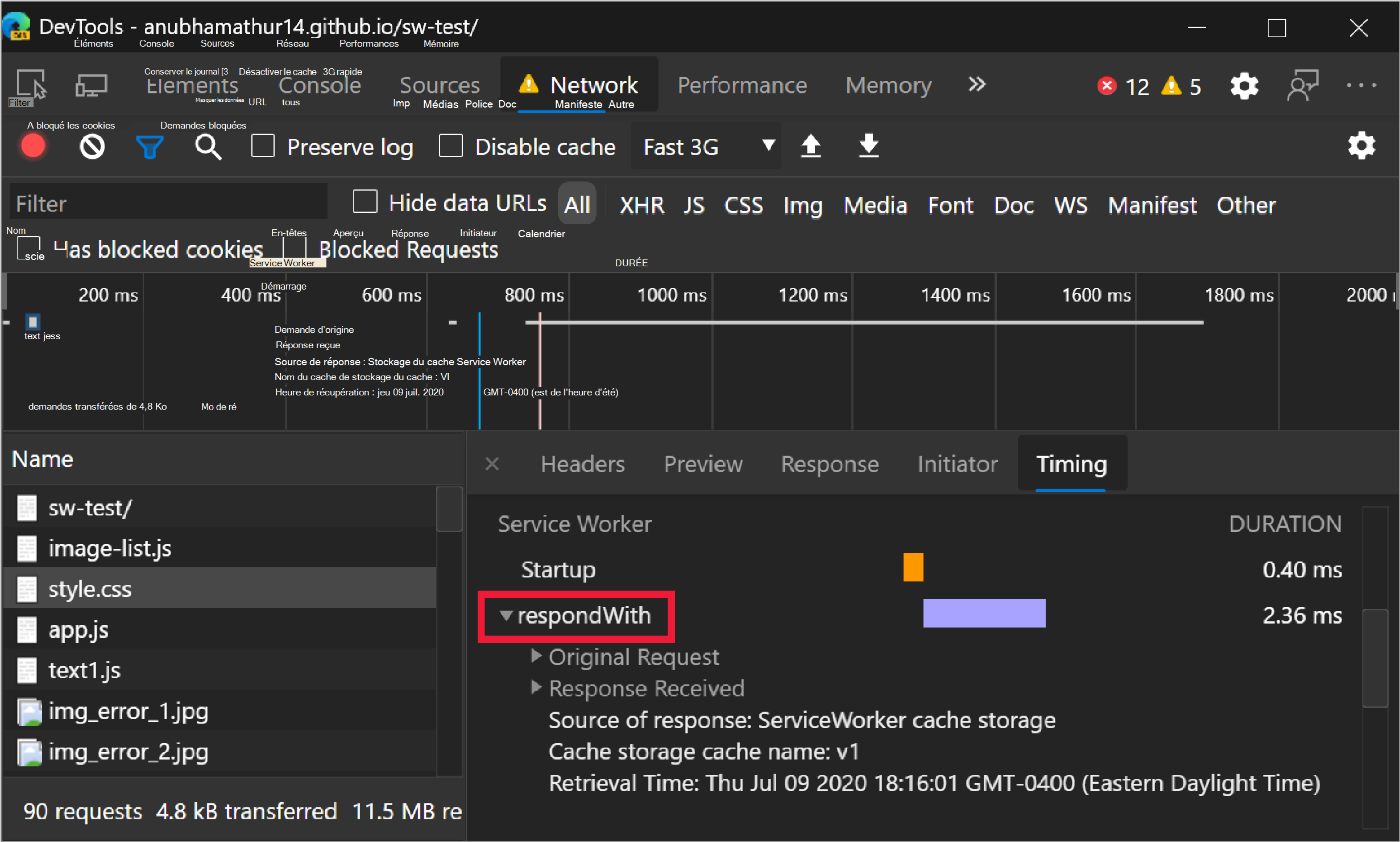Select app.js in the request list

pos(78,630)
